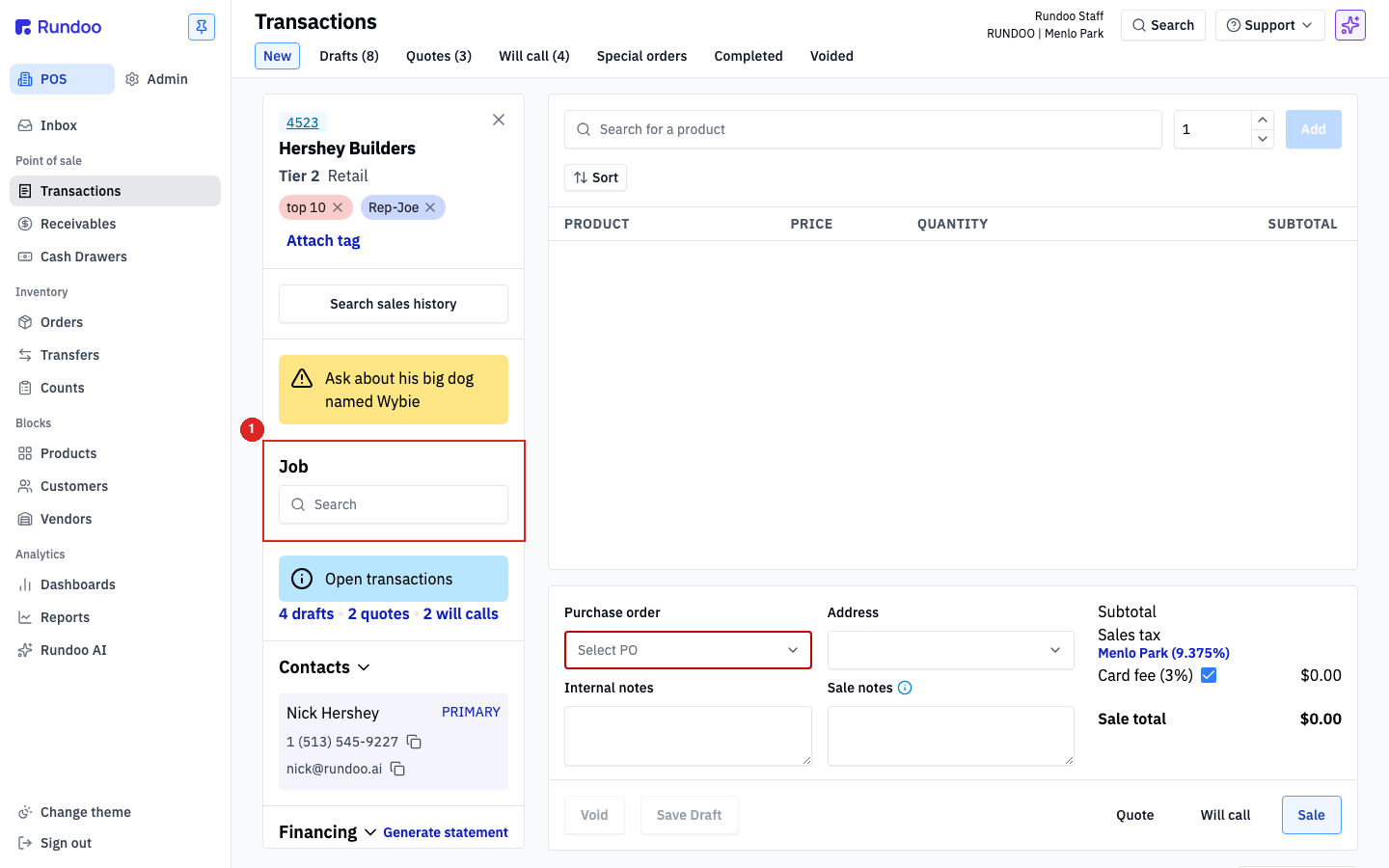1389x868 pixels.
Task: Click Search sales history button
Action: [394, 304]
